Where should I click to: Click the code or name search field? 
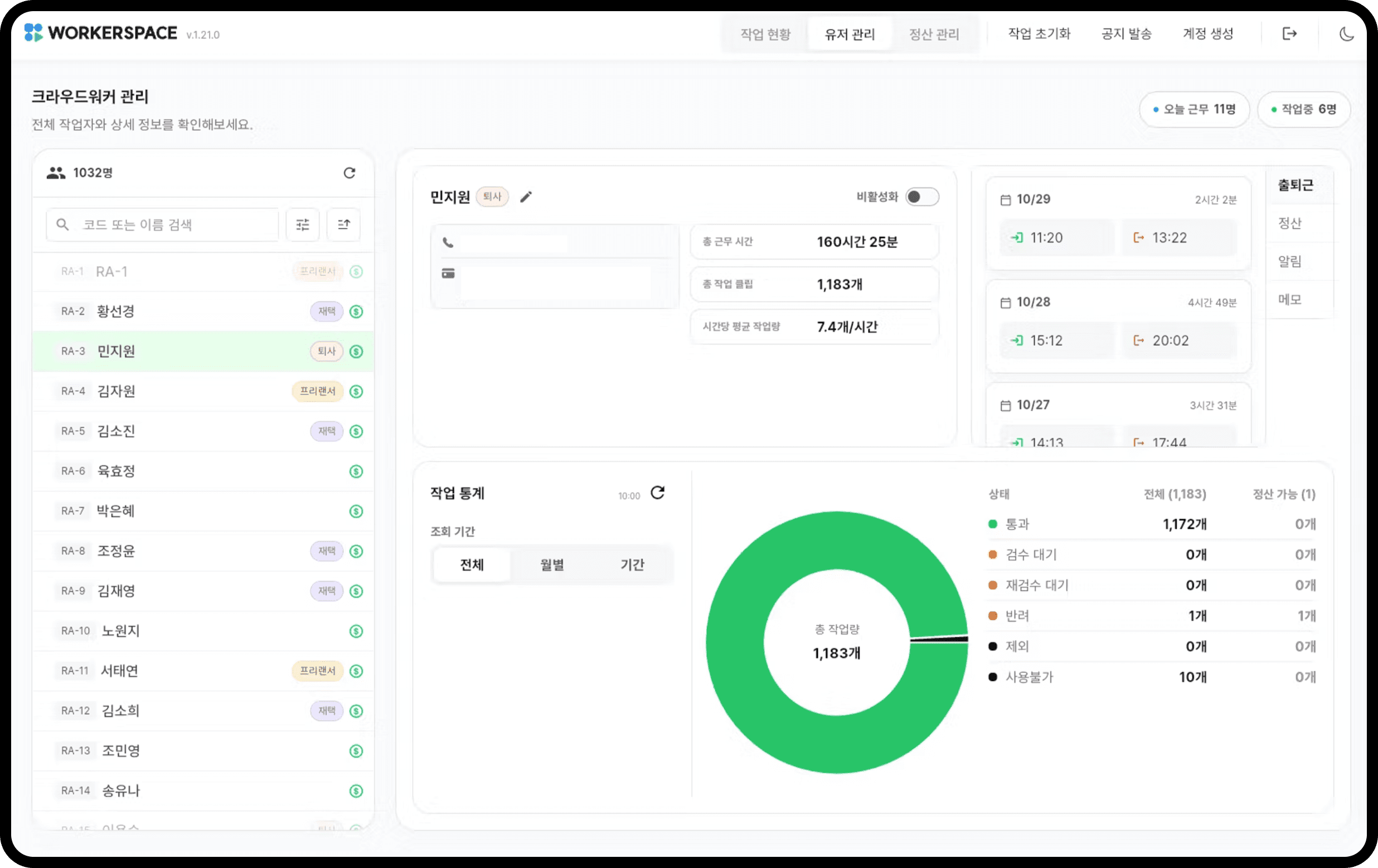coord(172,225)
